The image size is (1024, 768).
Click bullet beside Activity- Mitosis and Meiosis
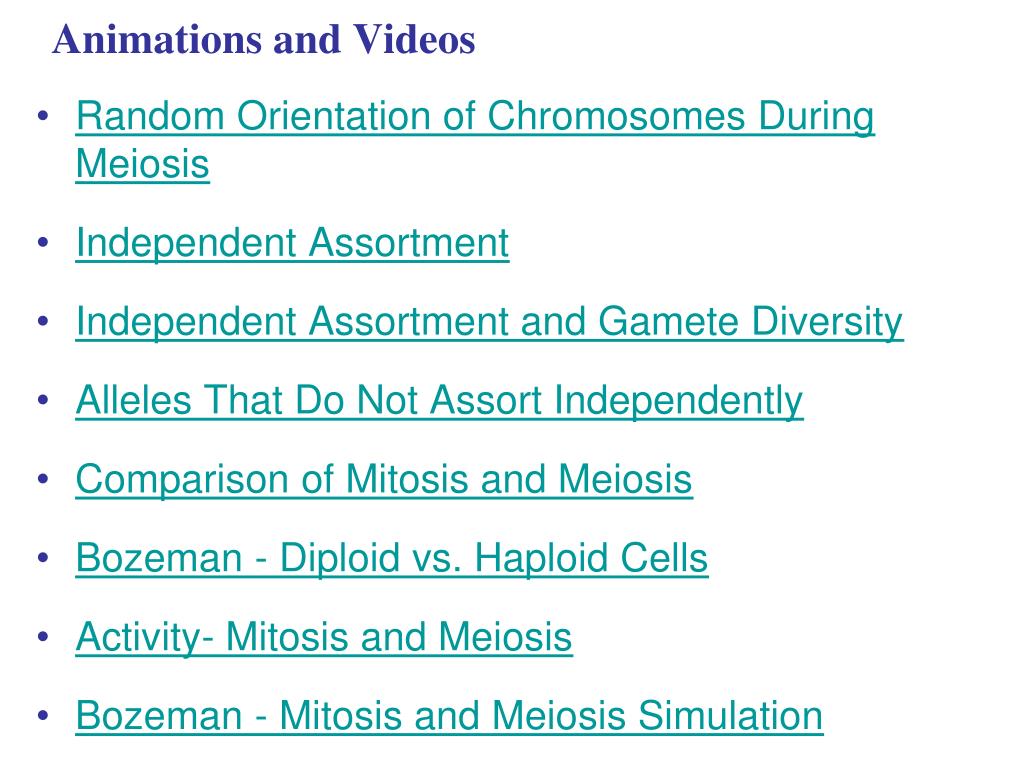[x=43, y=637]
